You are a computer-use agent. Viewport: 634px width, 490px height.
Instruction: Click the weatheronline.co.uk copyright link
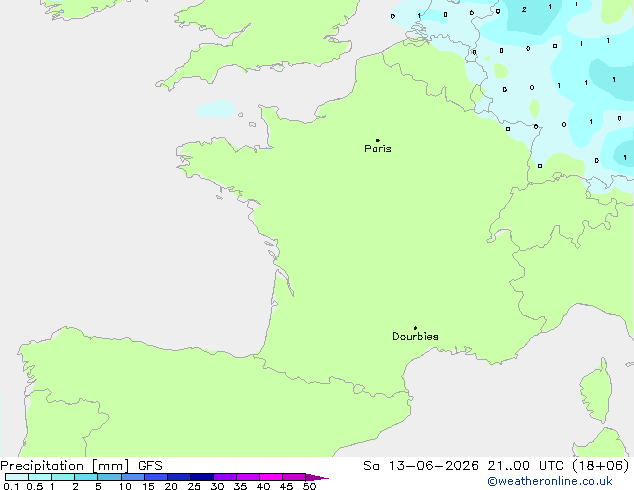click(x=550, y=481)
